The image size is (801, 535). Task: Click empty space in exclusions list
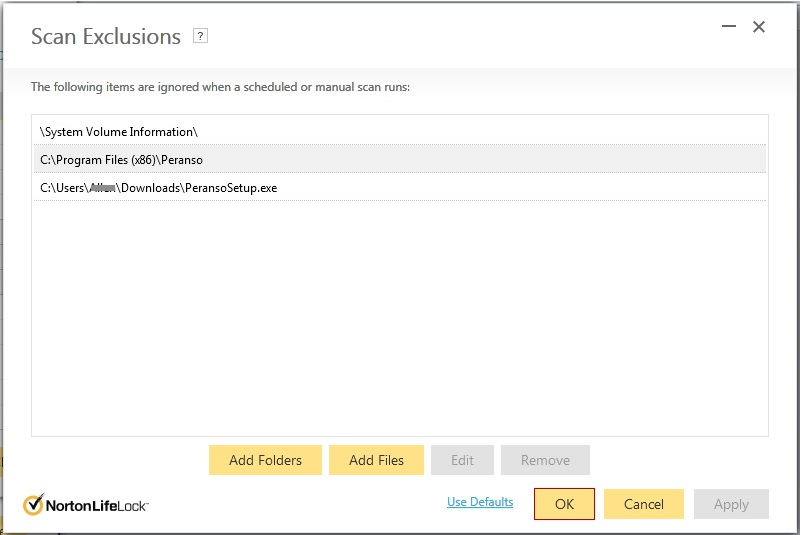tap(400, 320)
